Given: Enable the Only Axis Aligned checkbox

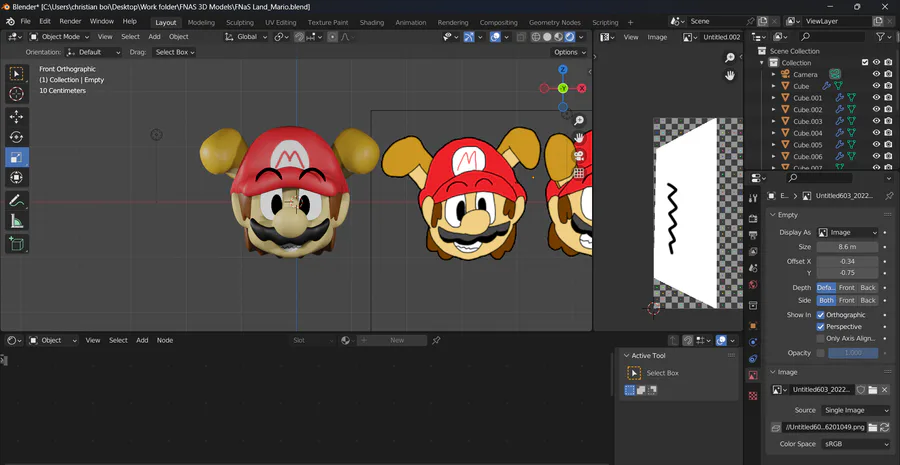Looking at the screenshot, I should tap(821, 339).
